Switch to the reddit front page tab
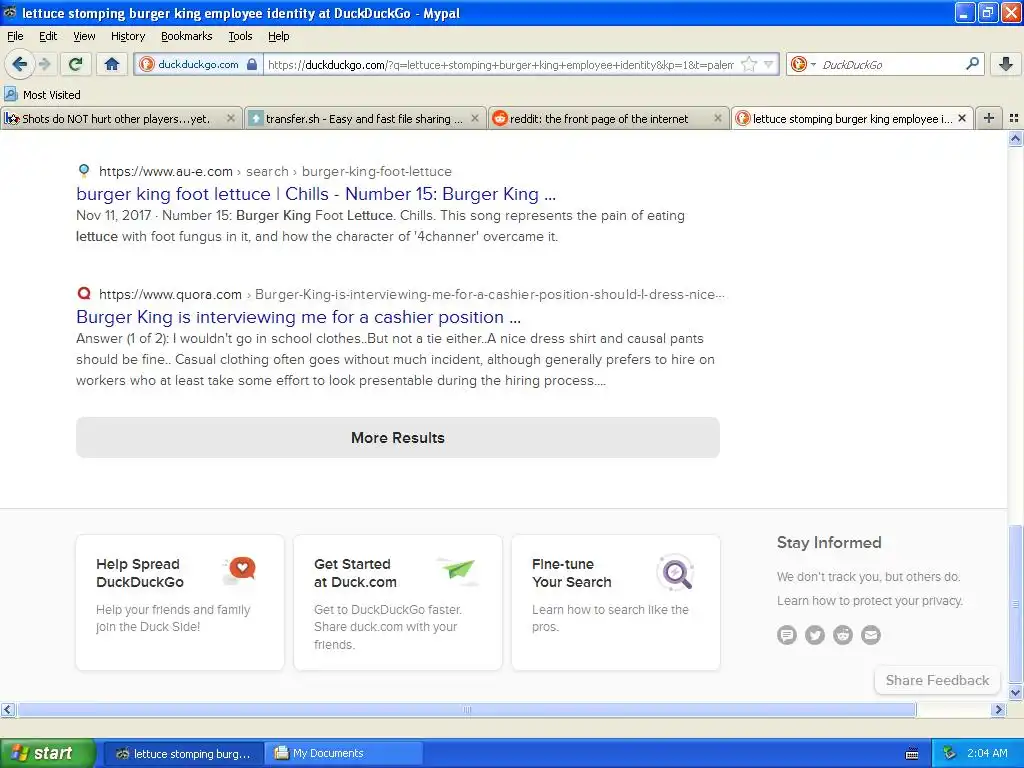This screenshot has height=768, width=1024. [600, 119]
